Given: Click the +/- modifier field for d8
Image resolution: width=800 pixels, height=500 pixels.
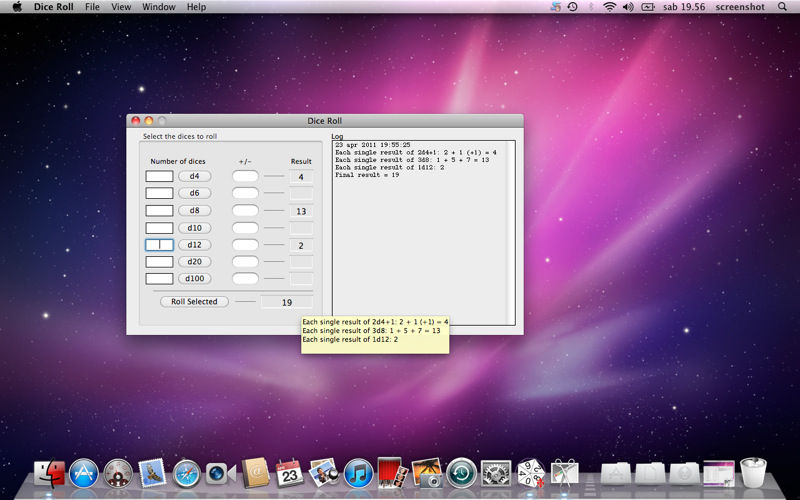Looking at the screenshot, I should [x=245, y=210].
